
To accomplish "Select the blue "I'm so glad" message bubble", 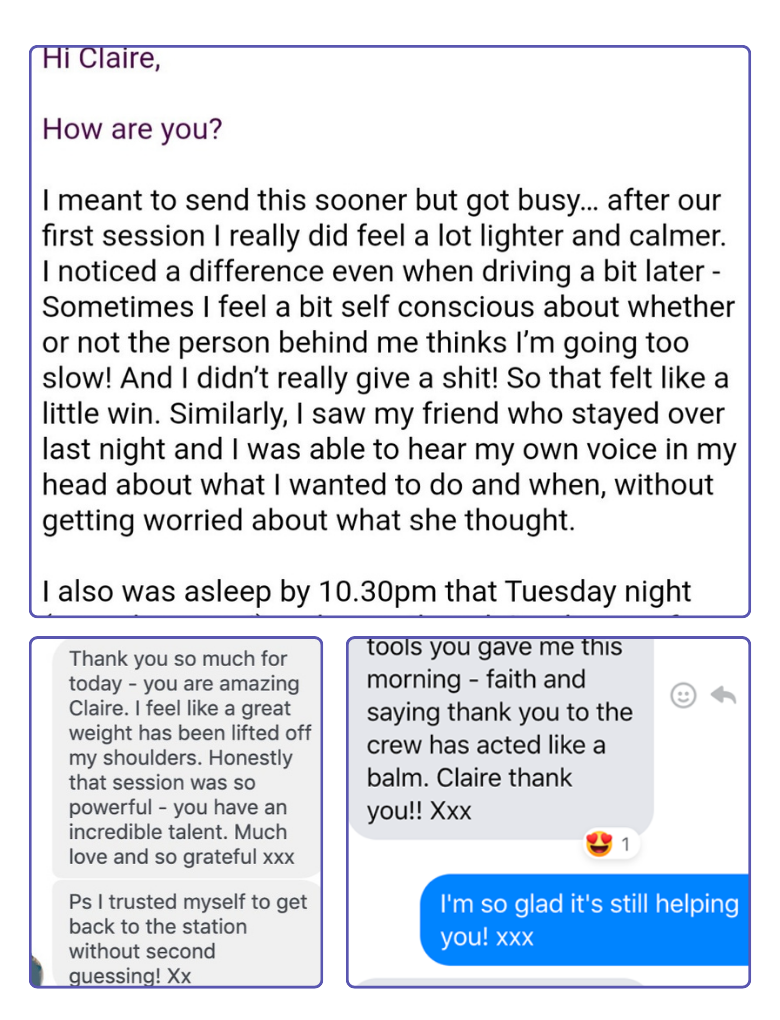I will tap(584, 919).
